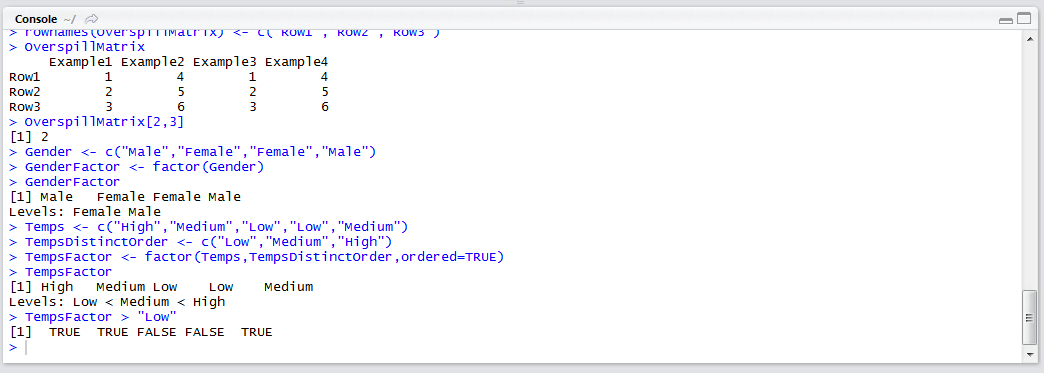Click "Levels: Low < Medium < High" line

tap(117, 302)
